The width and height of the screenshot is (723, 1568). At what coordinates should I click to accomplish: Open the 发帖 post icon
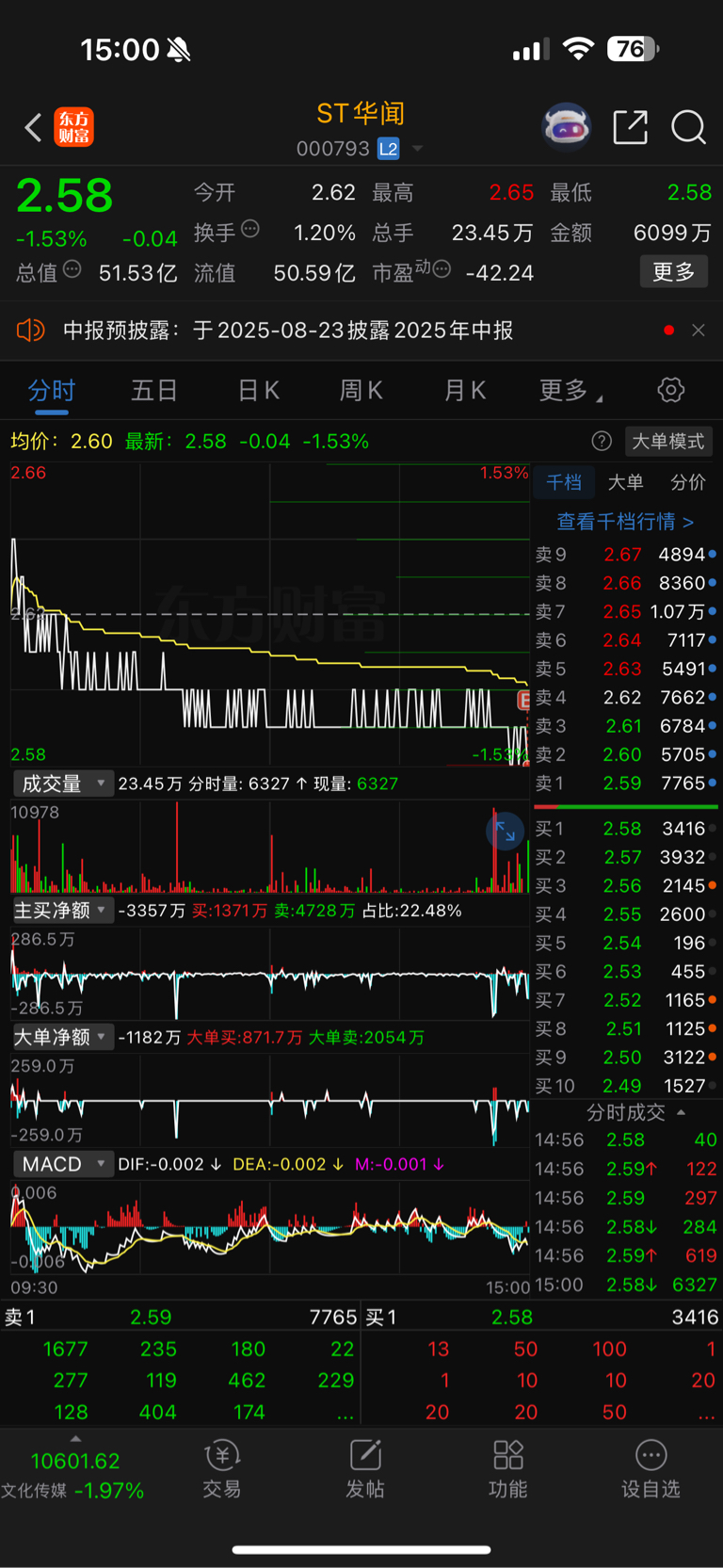point(365,1469)
